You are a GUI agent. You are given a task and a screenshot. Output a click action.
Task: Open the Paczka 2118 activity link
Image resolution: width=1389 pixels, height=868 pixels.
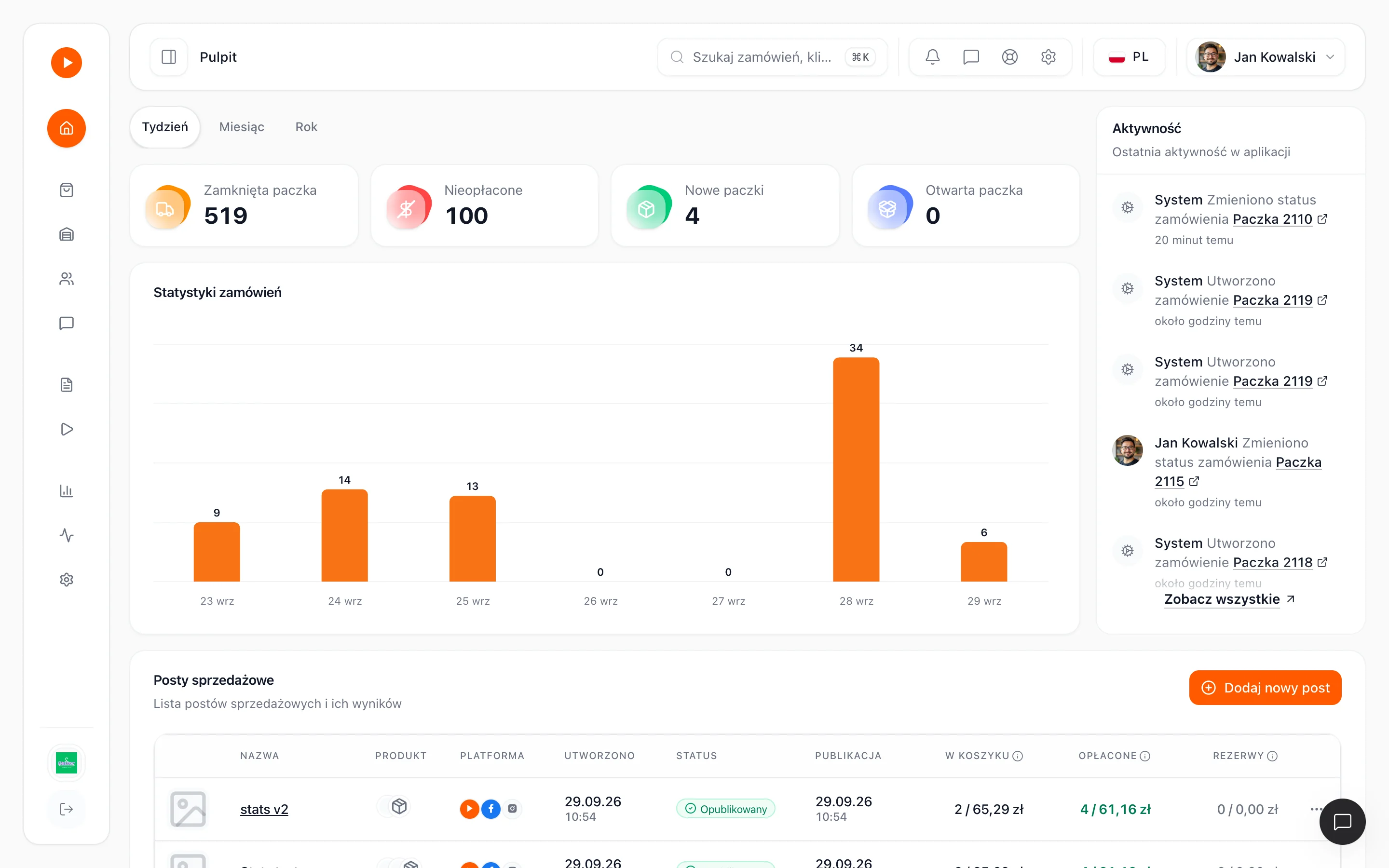point(1272,563)
